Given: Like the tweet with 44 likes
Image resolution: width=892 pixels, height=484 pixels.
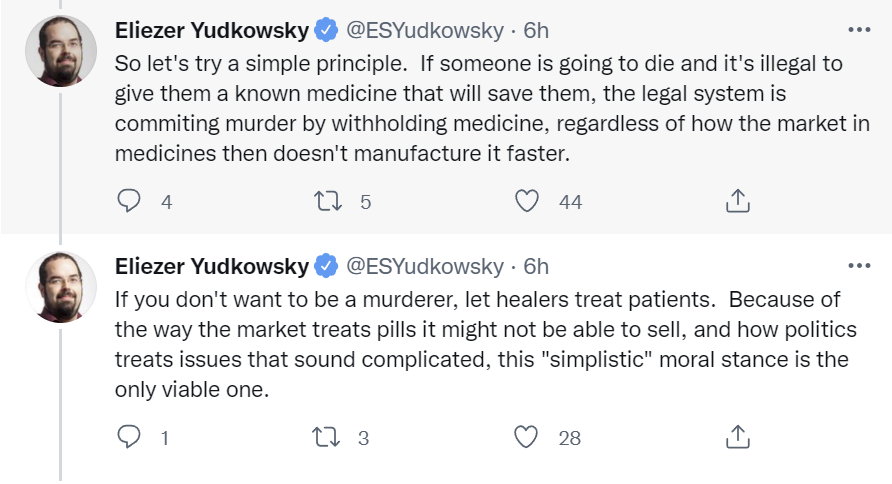Looking at the screenshot, I should (x=527, y=201).
